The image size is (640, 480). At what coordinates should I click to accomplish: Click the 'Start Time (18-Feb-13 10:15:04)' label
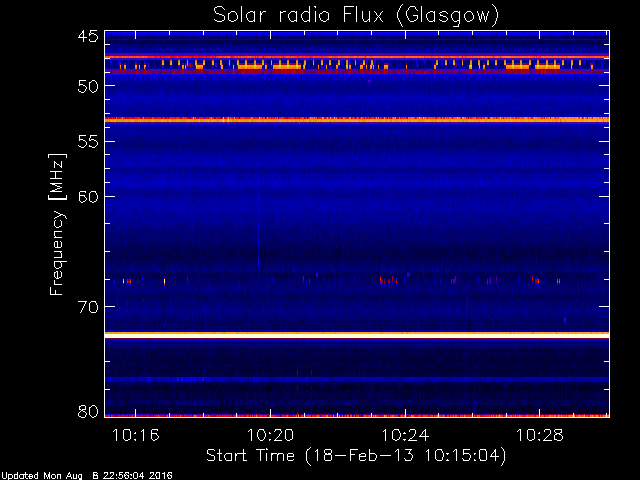[356, 456]
